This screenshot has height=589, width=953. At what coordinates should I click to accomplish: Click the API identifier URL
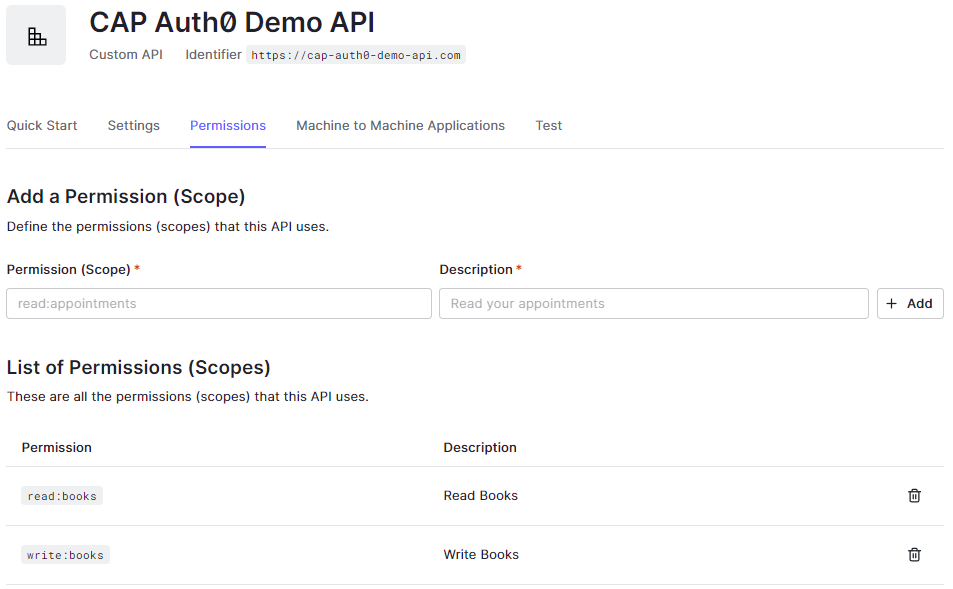coord(356,55)
